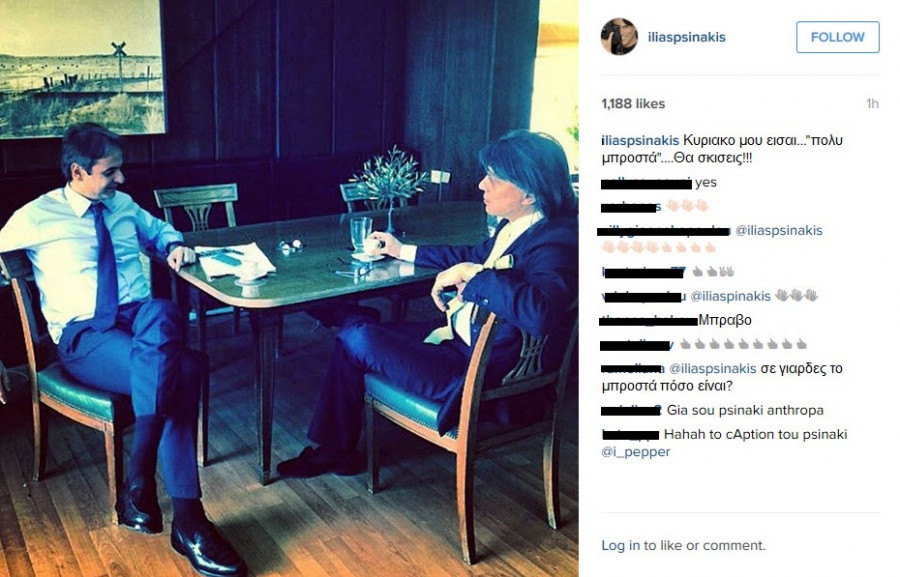Click the redacted commenter name beside 'Μπραβο'

coord(649,321)
